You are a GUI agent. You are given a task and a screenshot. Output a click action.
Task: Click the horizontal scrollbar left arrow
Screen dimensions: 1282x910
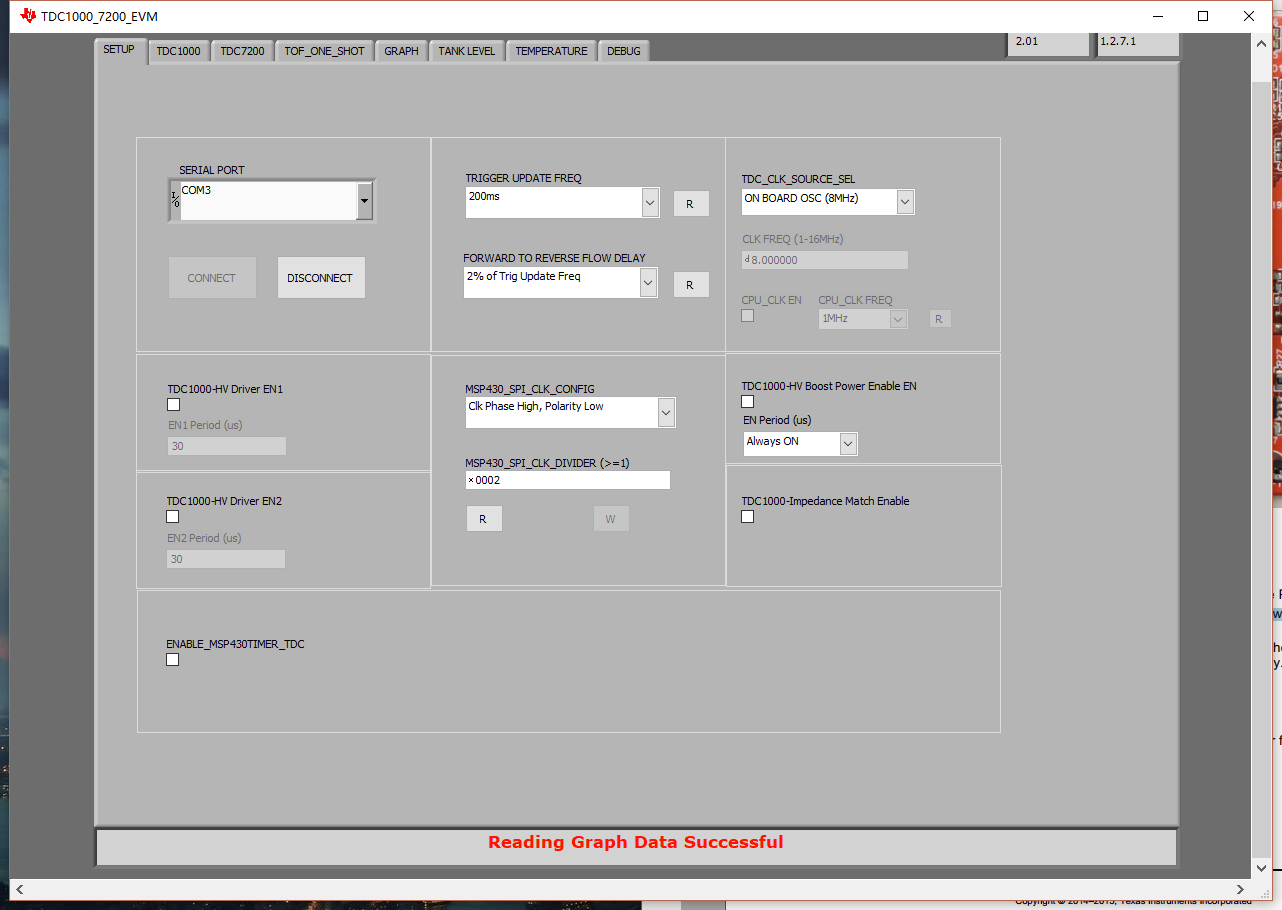click(x=20, y=889)
